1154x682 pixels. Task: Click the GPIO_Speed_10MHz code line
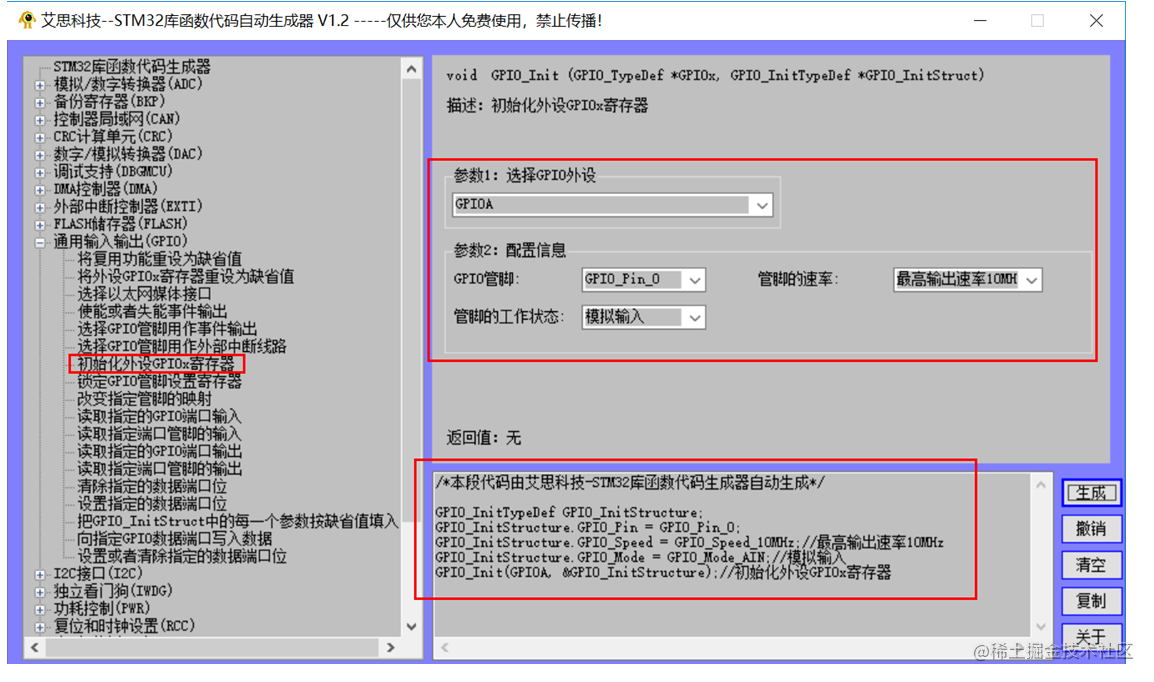point(689,543)
